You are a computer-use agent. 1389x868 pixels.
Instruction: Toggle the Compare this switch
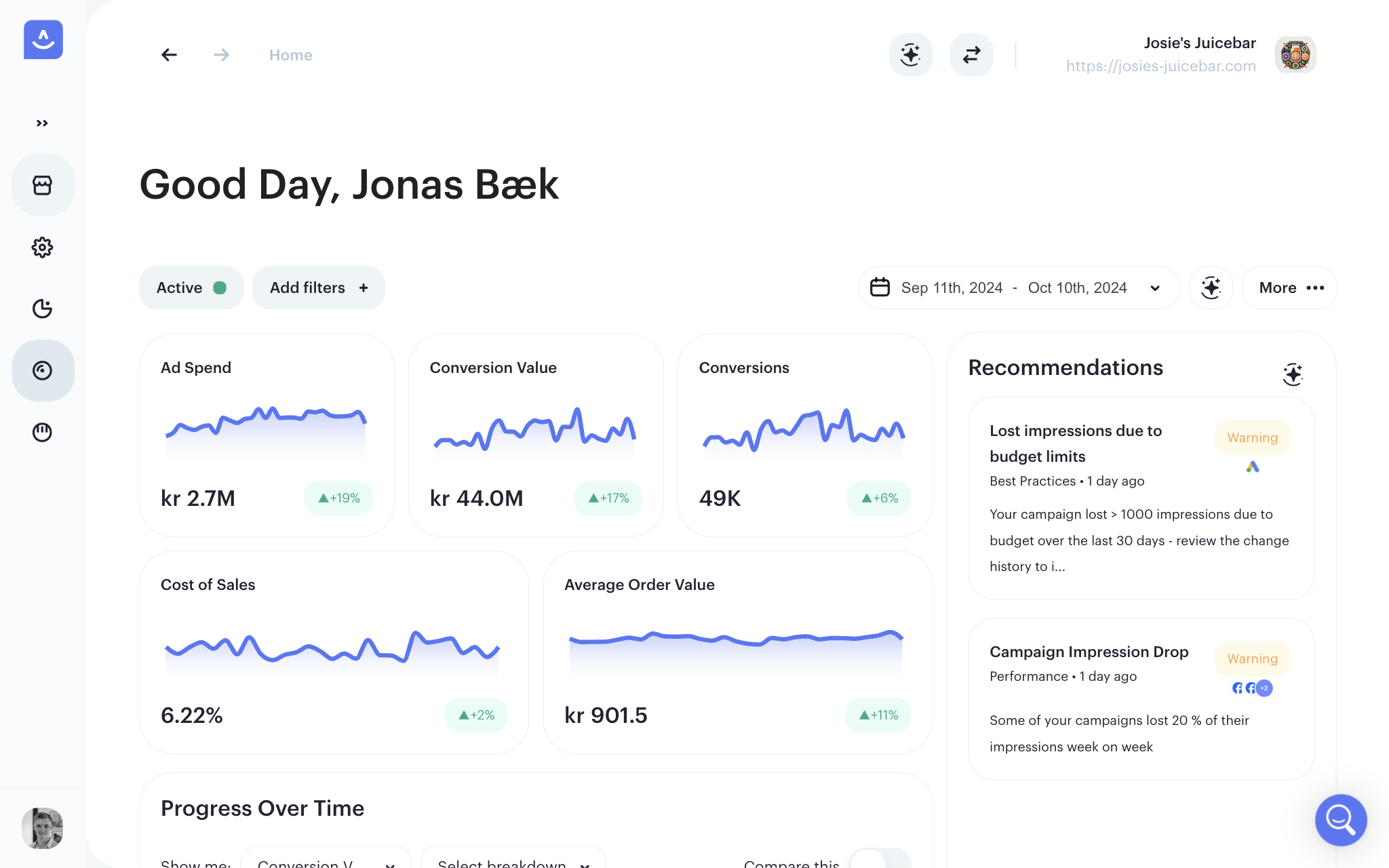[879, 859]
